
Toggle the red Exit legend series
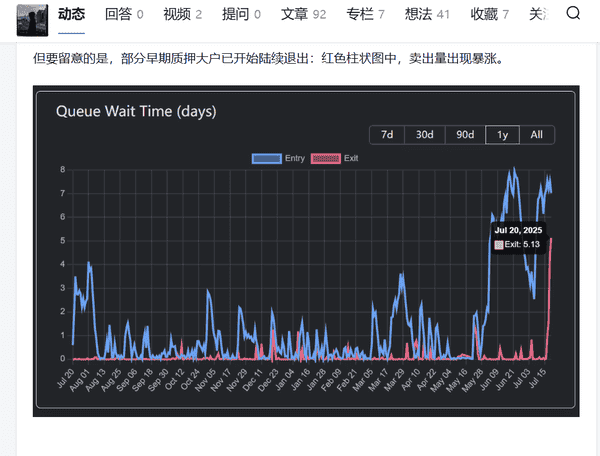tap(335, 158)
